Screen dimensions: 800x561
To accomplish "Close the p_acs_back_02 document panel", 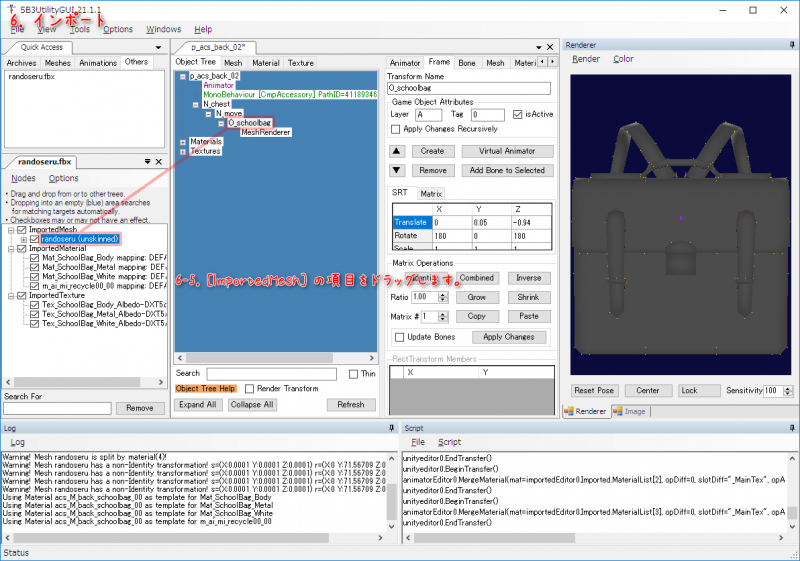I will pos(549,47).
